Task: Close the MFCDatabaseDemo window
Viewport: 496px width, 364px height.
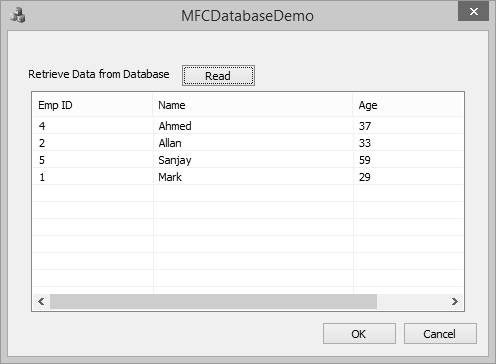Action: (x=473, y=12)
